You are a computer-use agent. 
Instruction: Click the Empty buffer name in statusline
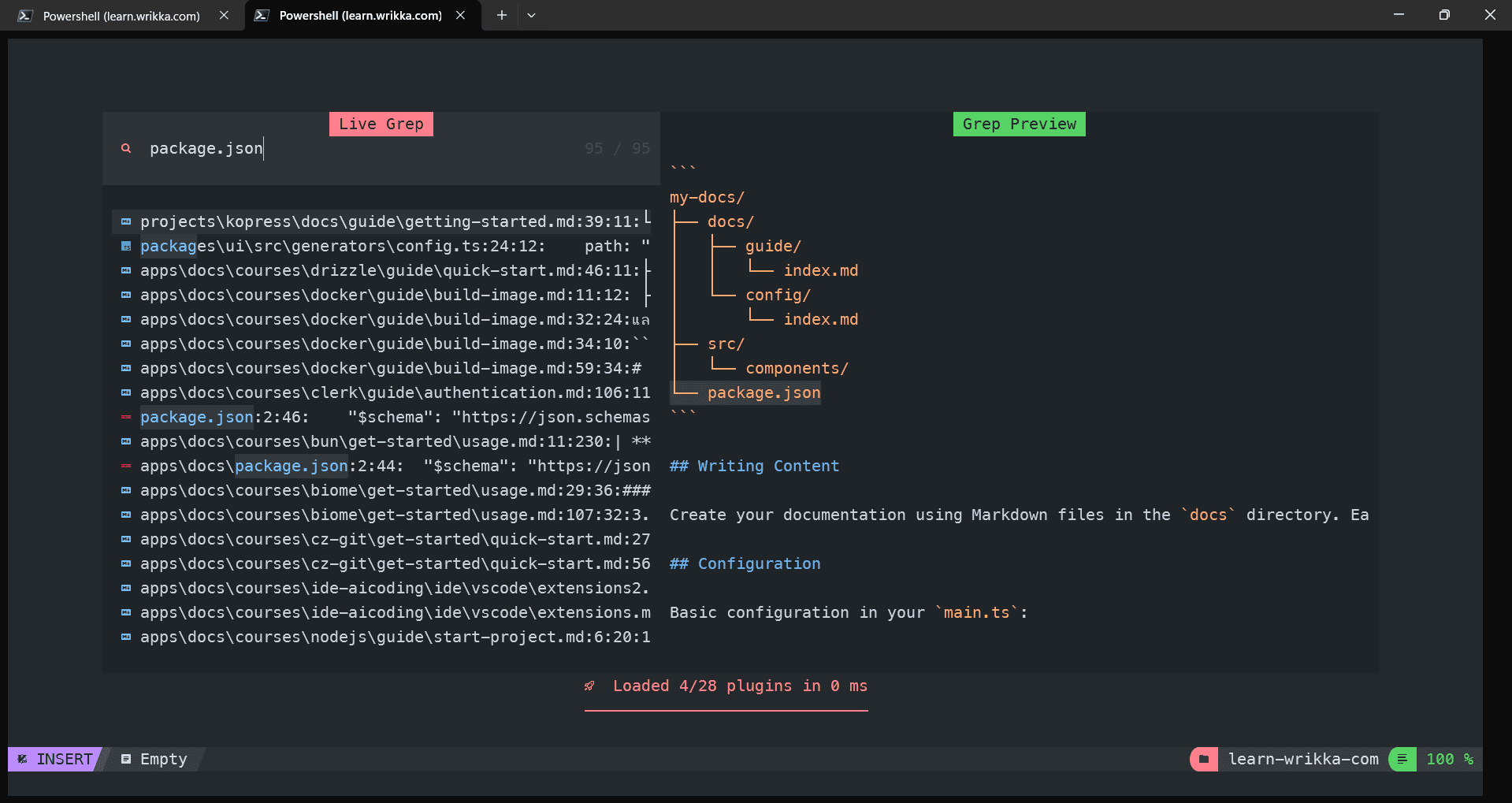tap(164, 759)
